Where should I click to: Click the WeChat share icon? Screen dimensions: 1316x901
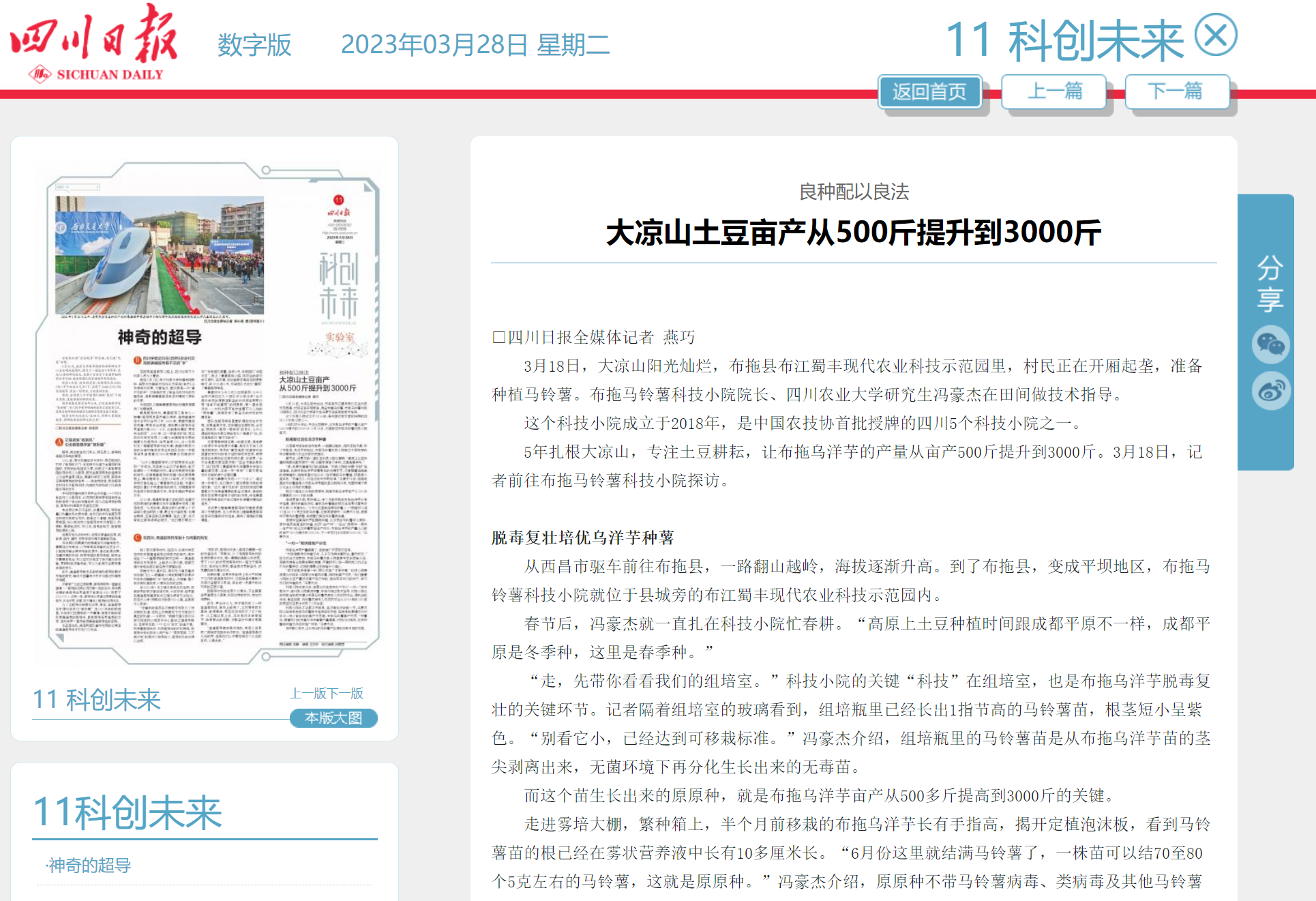1270,344
